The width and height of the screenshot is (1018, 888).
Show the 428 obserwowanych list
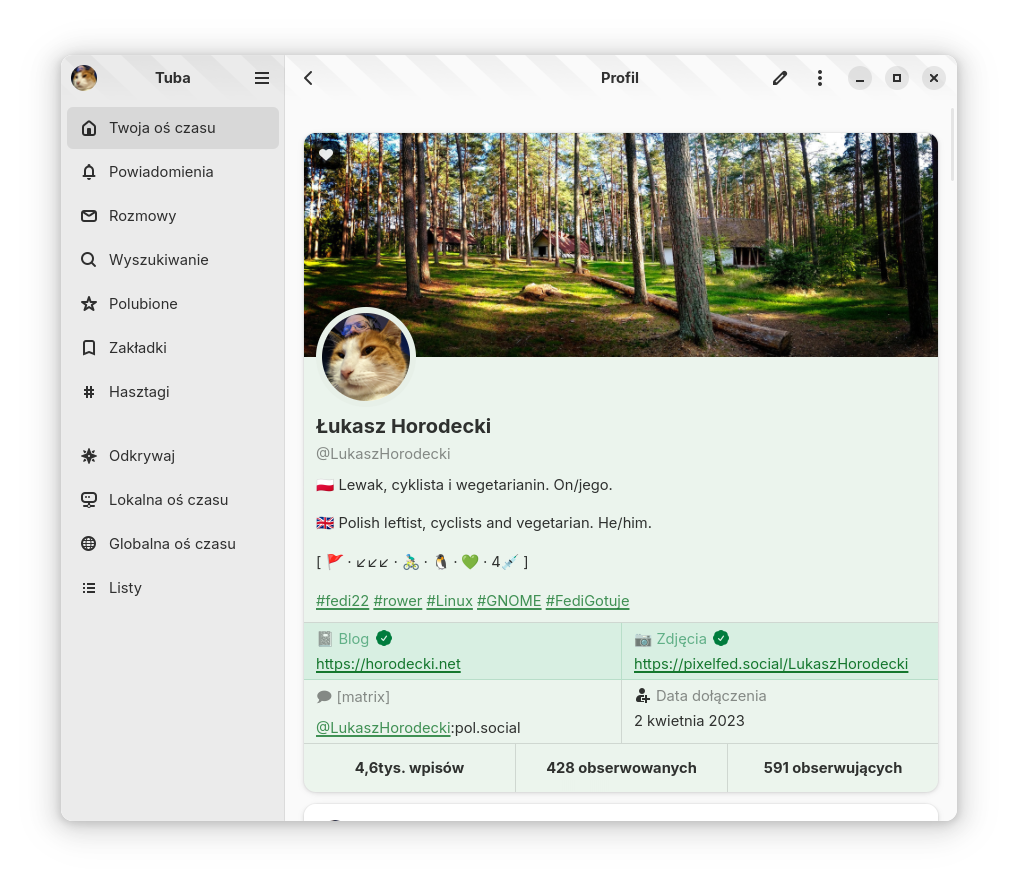coord(621,768)
